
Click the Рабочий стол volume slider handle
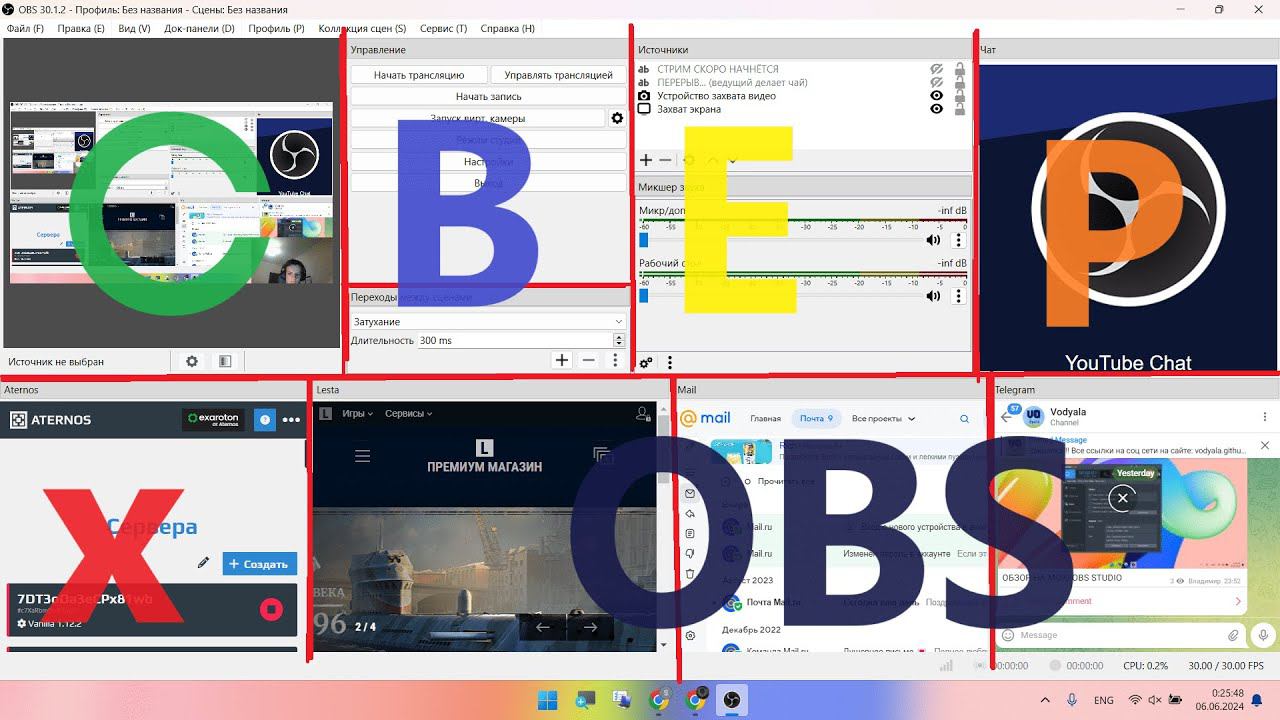tap(644, 296)
